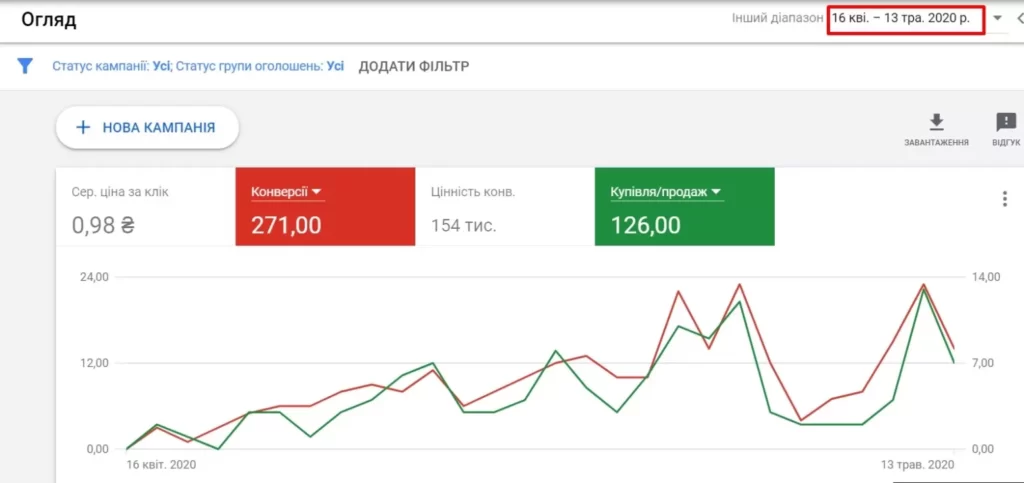The image size is (1024, 483).
Task: Edit the Статус групи оголошень: Усі filter
Action: (x=260, y=66)
